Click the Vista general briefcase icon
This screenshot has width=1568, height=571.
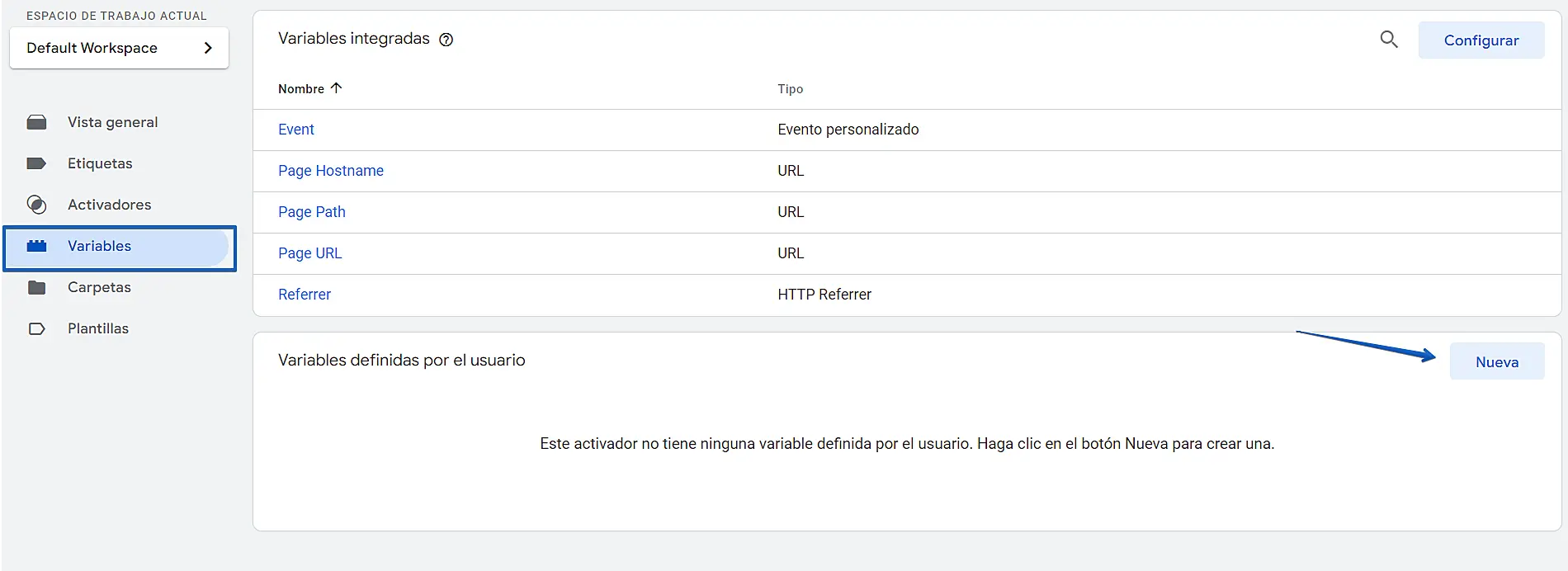click(36, 122)
